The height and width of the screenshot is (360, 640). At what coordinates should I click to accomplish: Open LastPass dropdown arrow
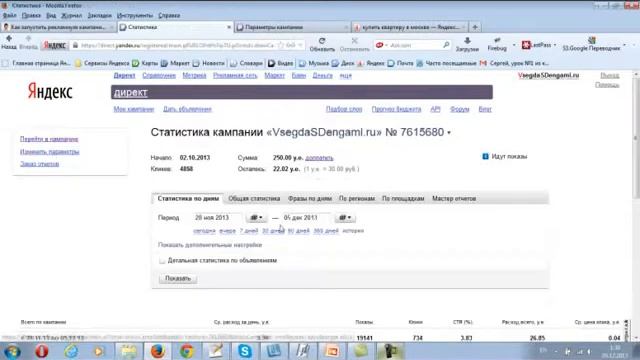click(x=555, y=45)
